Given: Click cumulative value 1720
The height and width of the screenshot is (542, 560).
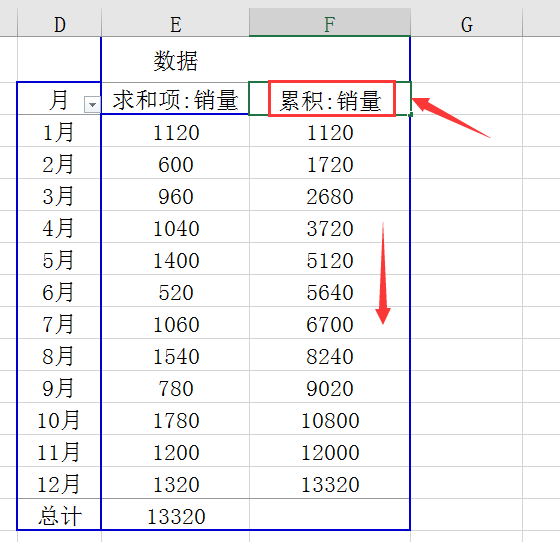Looking at the screenshot, I should [x=330, y=163].
